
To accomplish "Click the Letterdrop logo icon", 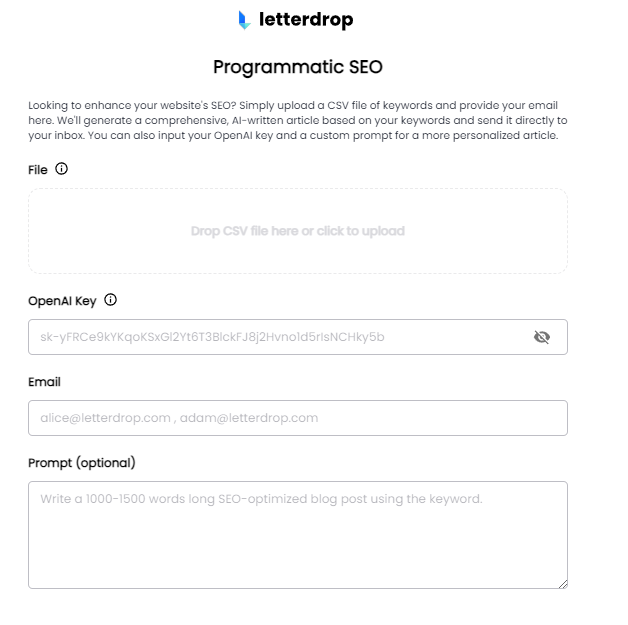I will [244, 20].
